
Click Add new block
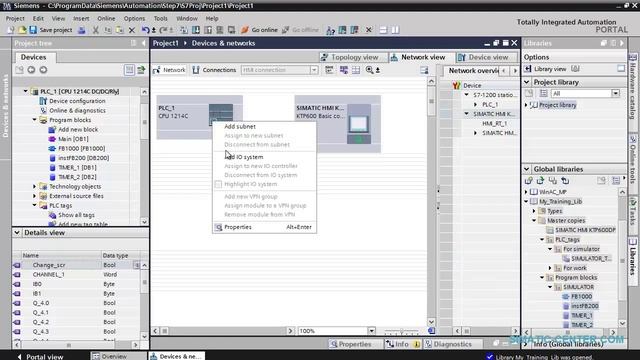tap(78, 129)
